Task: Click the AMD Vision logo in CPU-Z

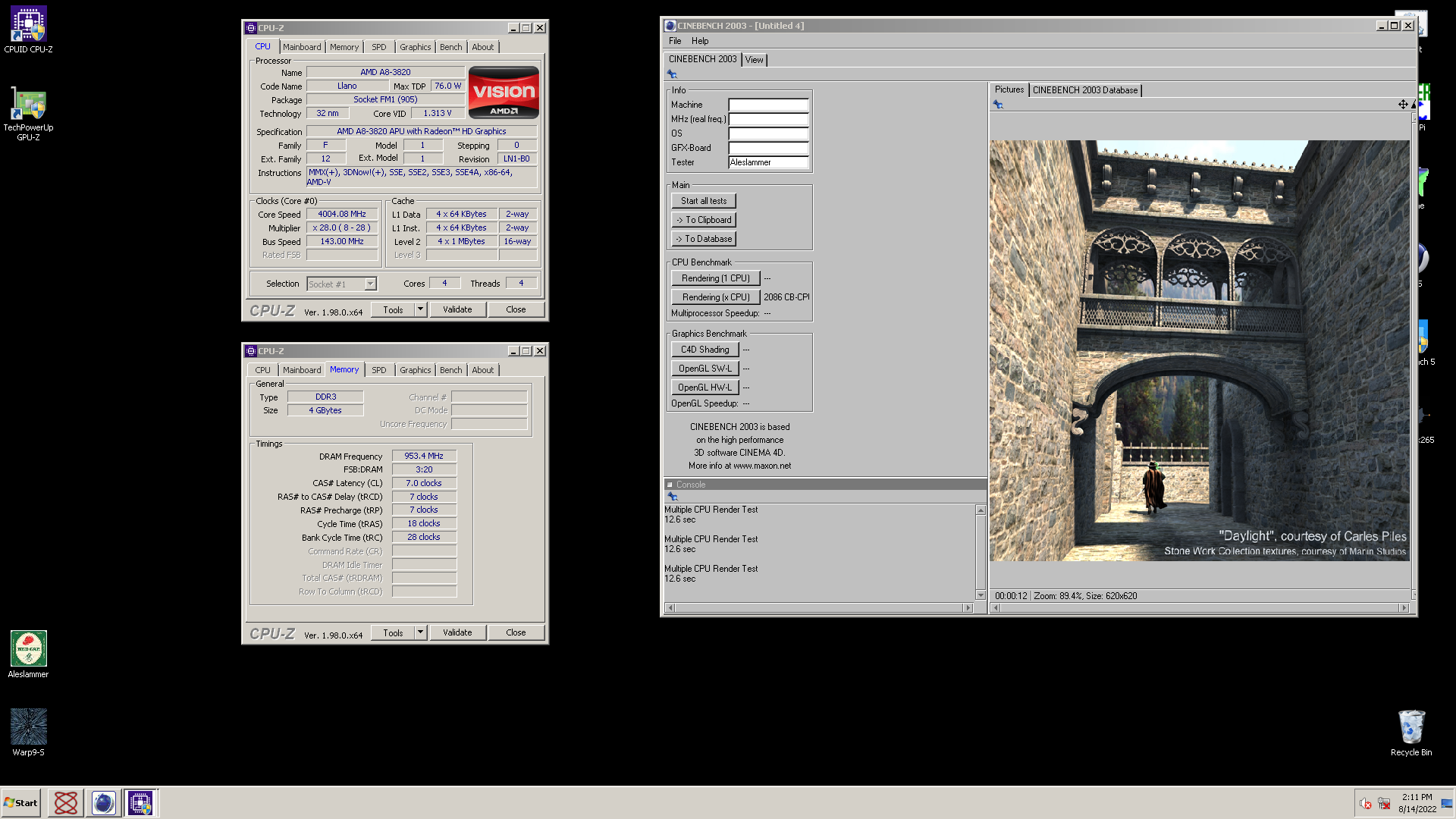Action: pyautogui.click(x=504, y=93)
